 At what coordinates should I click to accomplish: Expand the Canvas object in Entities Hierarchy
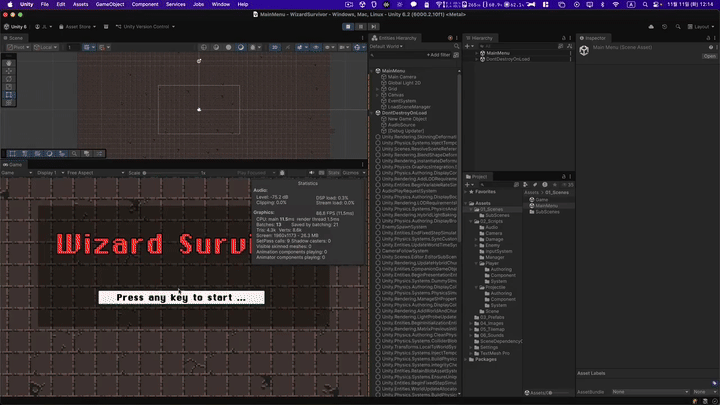[377, 94]
